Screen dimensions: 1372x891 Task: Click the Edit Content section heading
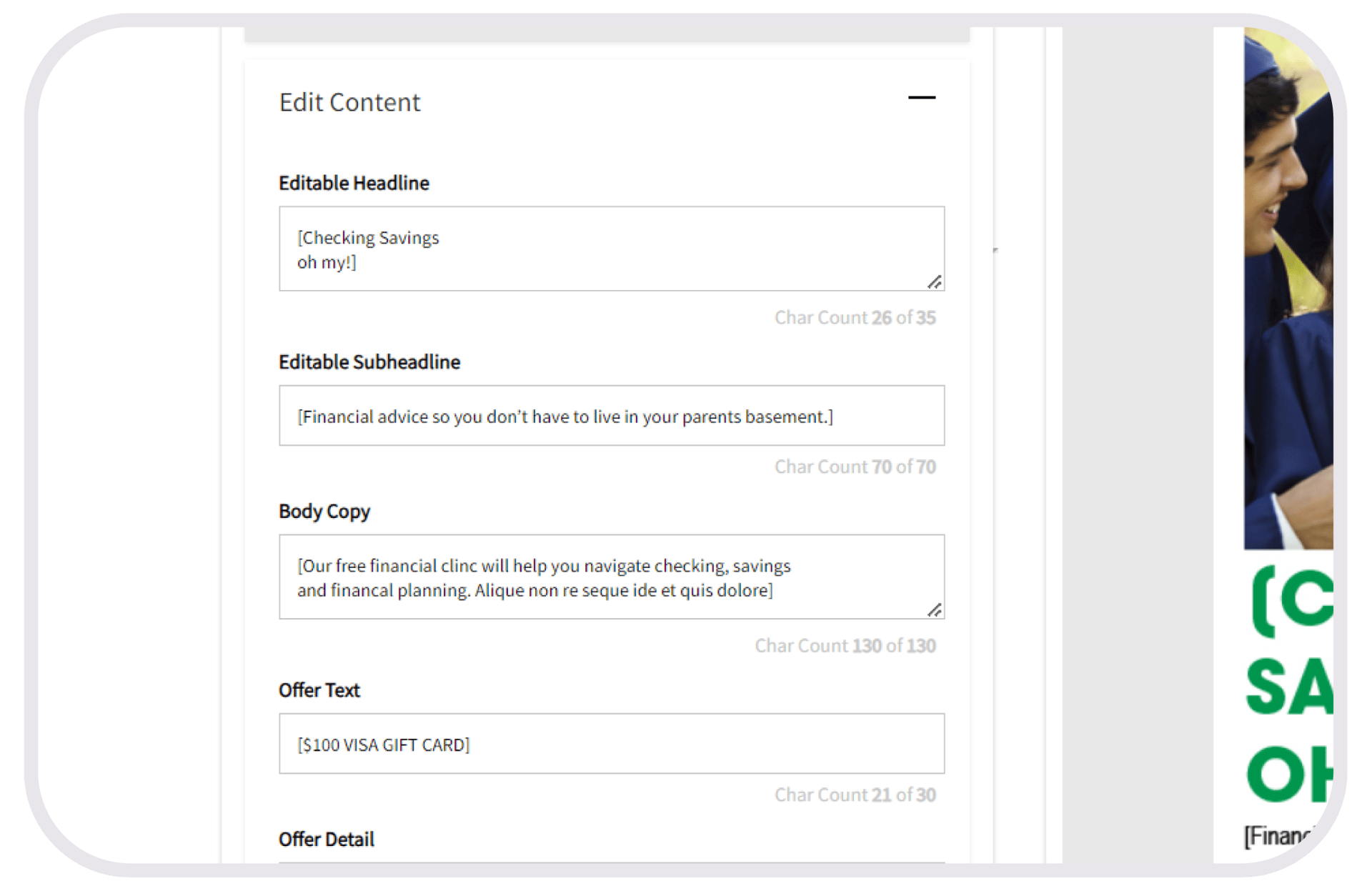[349, 102]
